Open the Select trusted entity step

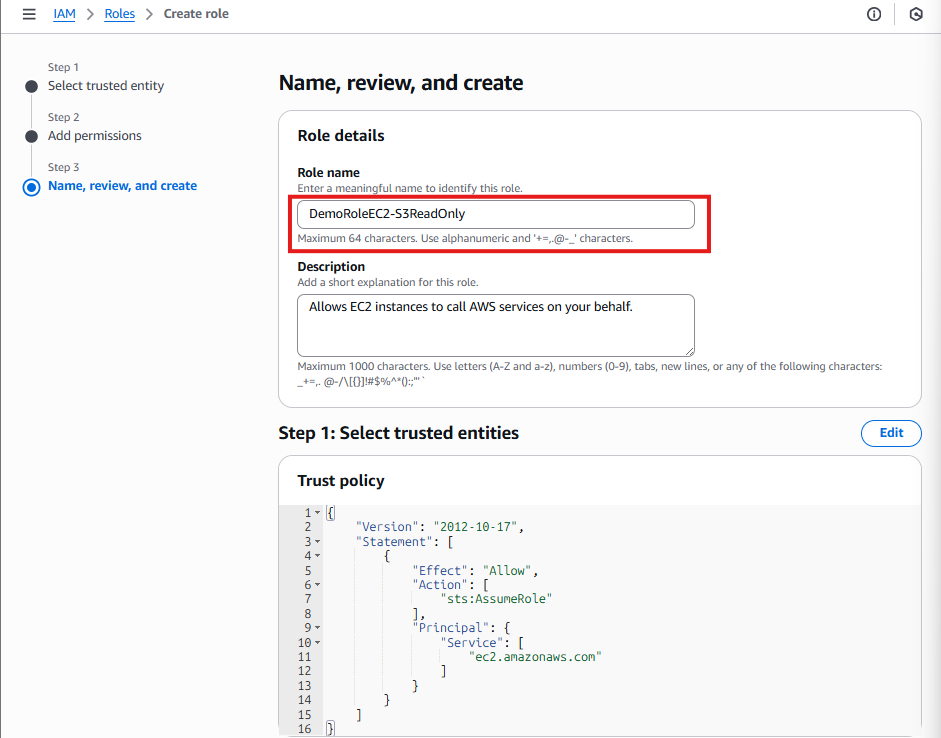106,86
